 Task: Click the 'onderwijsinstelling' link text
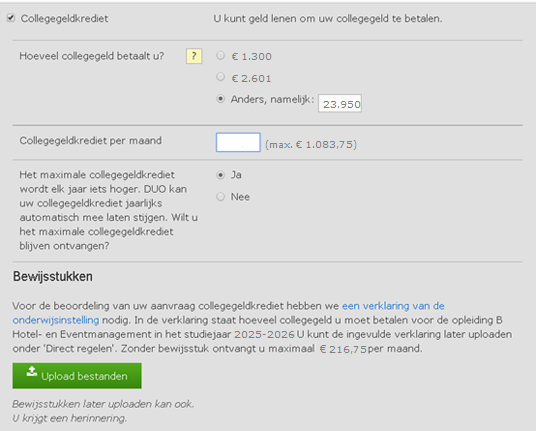pyautogui.click(x=56, y=320)
